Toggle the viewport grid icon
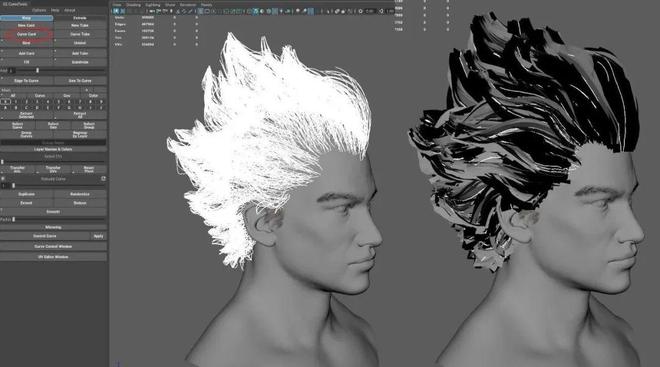Screen dimensions: 660x367 [200, 11]
